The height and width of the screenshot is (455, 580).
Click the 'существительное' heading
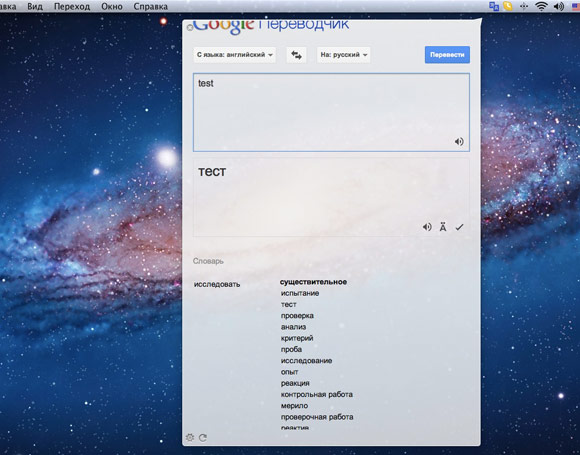coord(313,282)
